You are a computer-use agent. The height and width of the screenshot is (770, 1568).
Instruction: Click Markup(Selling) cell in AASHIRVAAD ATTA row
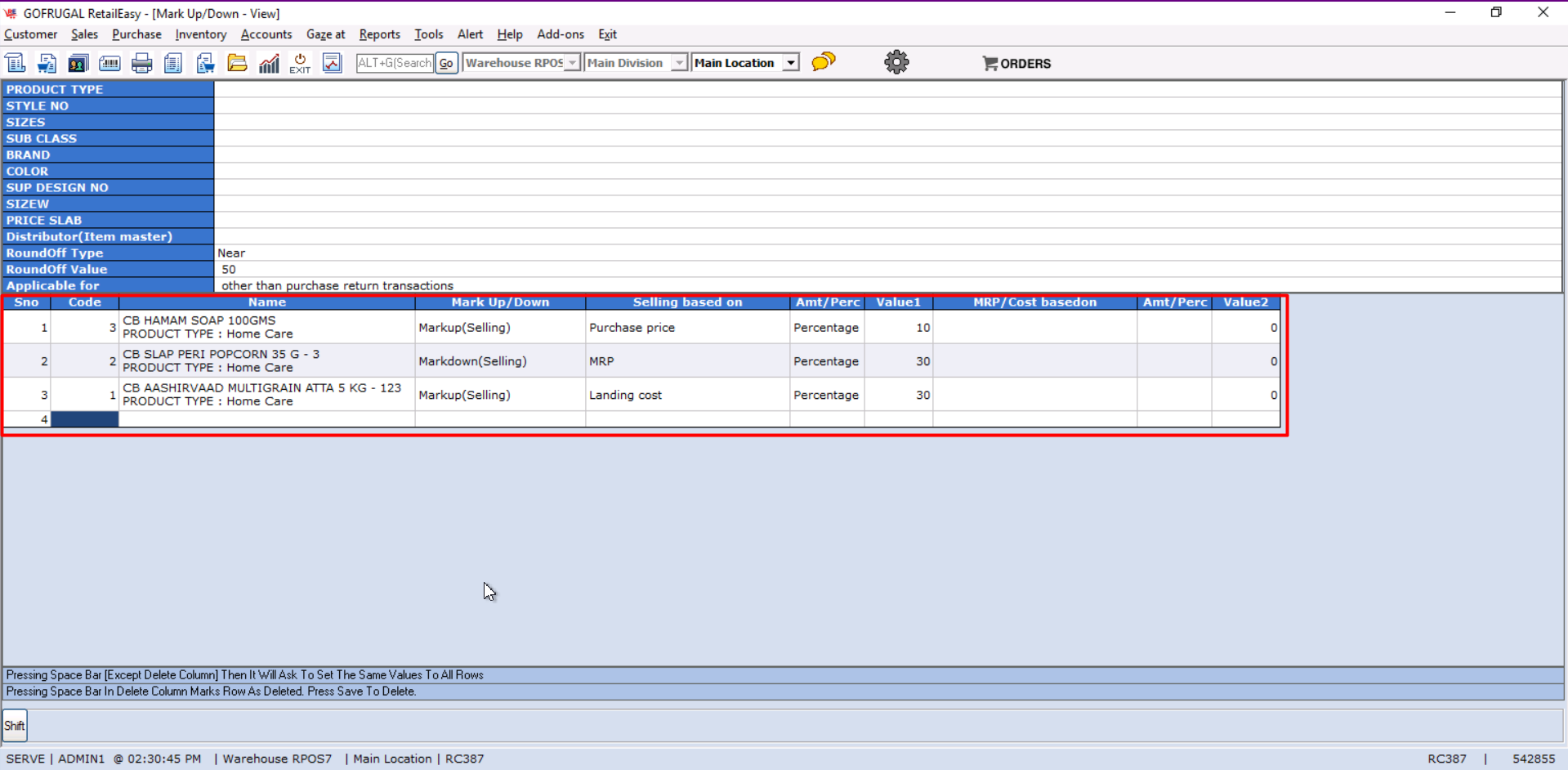click(x=500, y=394)
